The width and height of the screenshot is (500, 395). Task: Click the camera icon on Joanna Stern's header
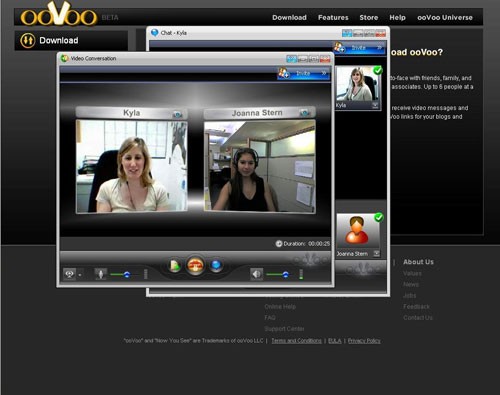pyautogui.click(x=304, y=113)
